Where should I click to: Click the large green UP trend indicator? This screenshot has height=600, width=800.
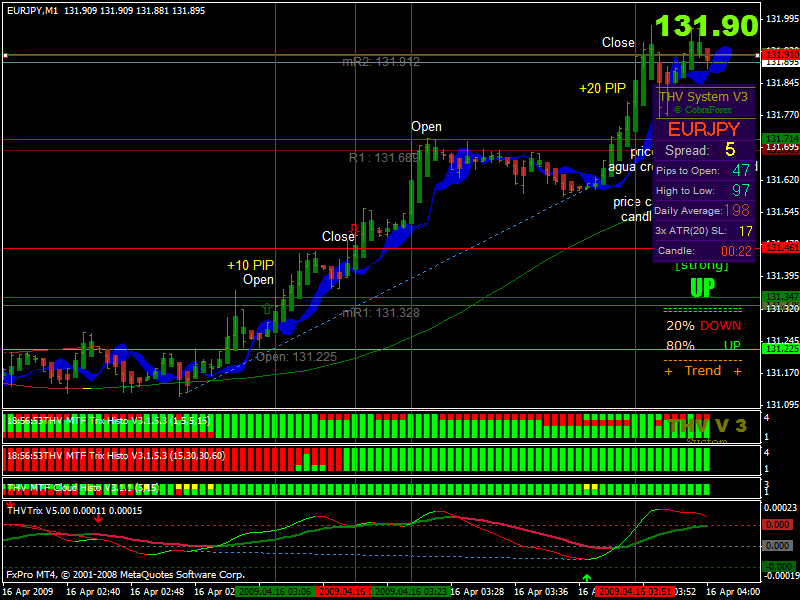703,288
